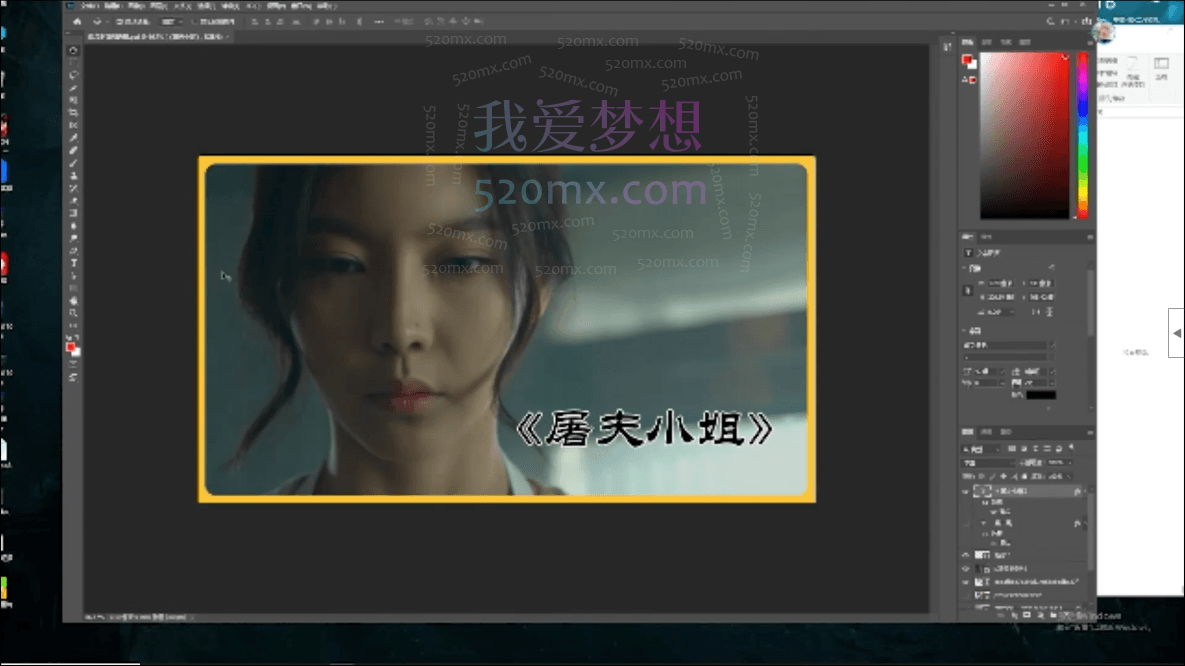The width and height of the screenshot is (1185, 666).
Task: Select the Pen tool
Action: click(73, 250)
